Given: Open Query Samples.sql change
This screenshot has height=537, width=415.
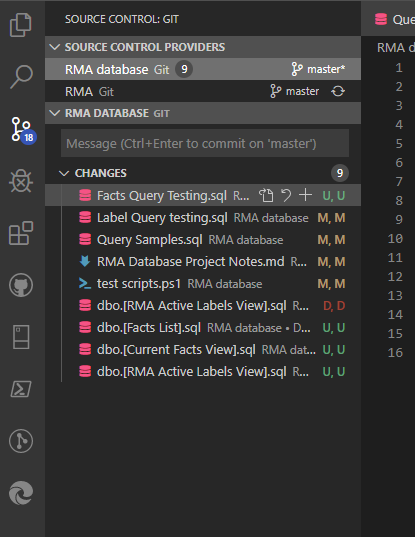Looking at the screenshot, I should pyautogui.click(x=203, y=239).
